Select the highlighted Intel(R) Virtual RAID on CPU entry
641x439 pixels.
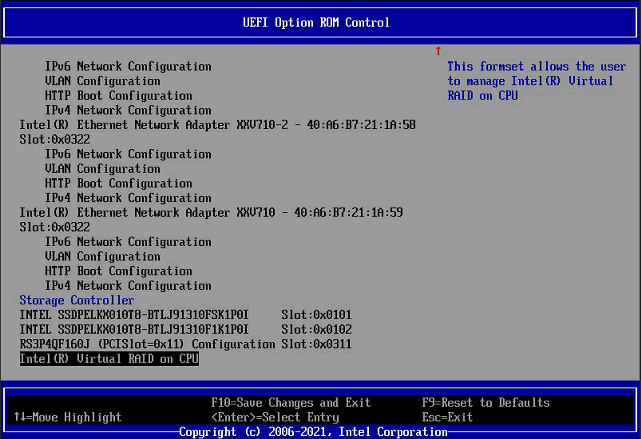coord(109,359)
